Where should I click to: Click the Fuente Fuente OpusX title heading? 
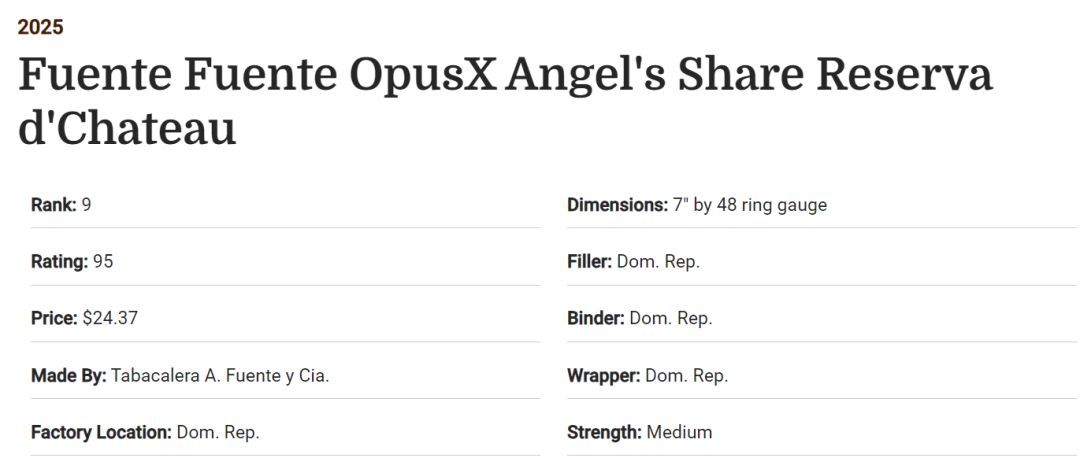(x=504, y=102)
